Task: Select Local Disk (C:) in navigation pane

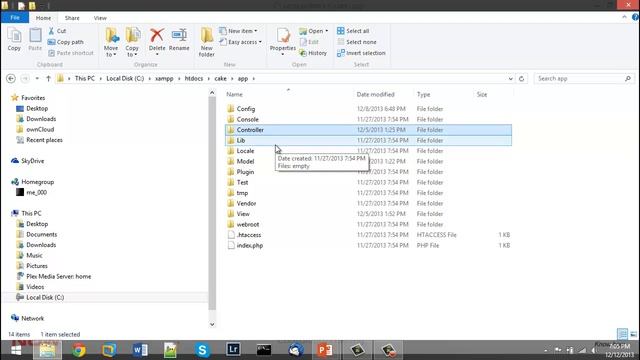Action: (45, 298)
